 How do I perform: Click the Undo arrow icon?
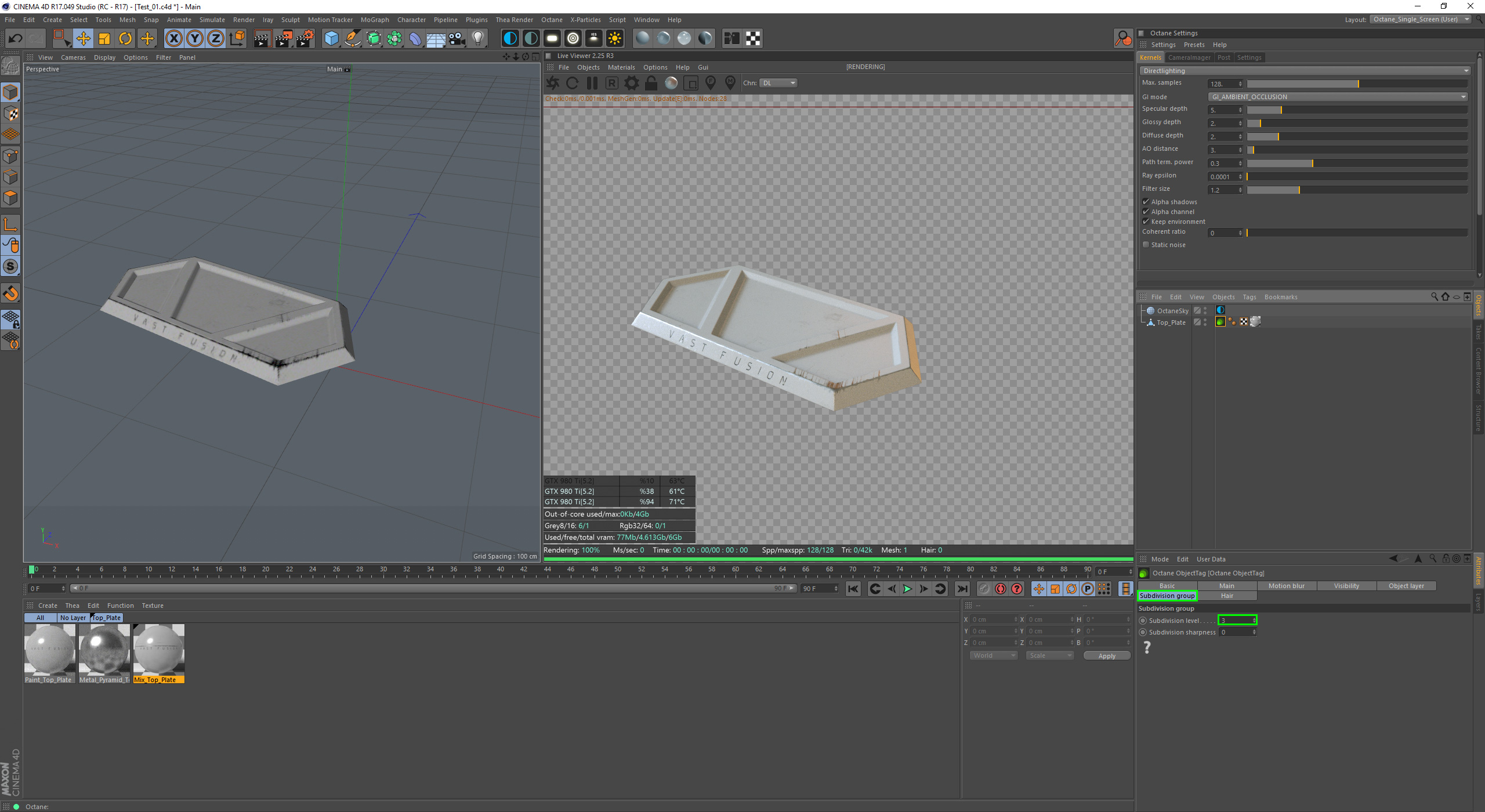coord(16,39)
